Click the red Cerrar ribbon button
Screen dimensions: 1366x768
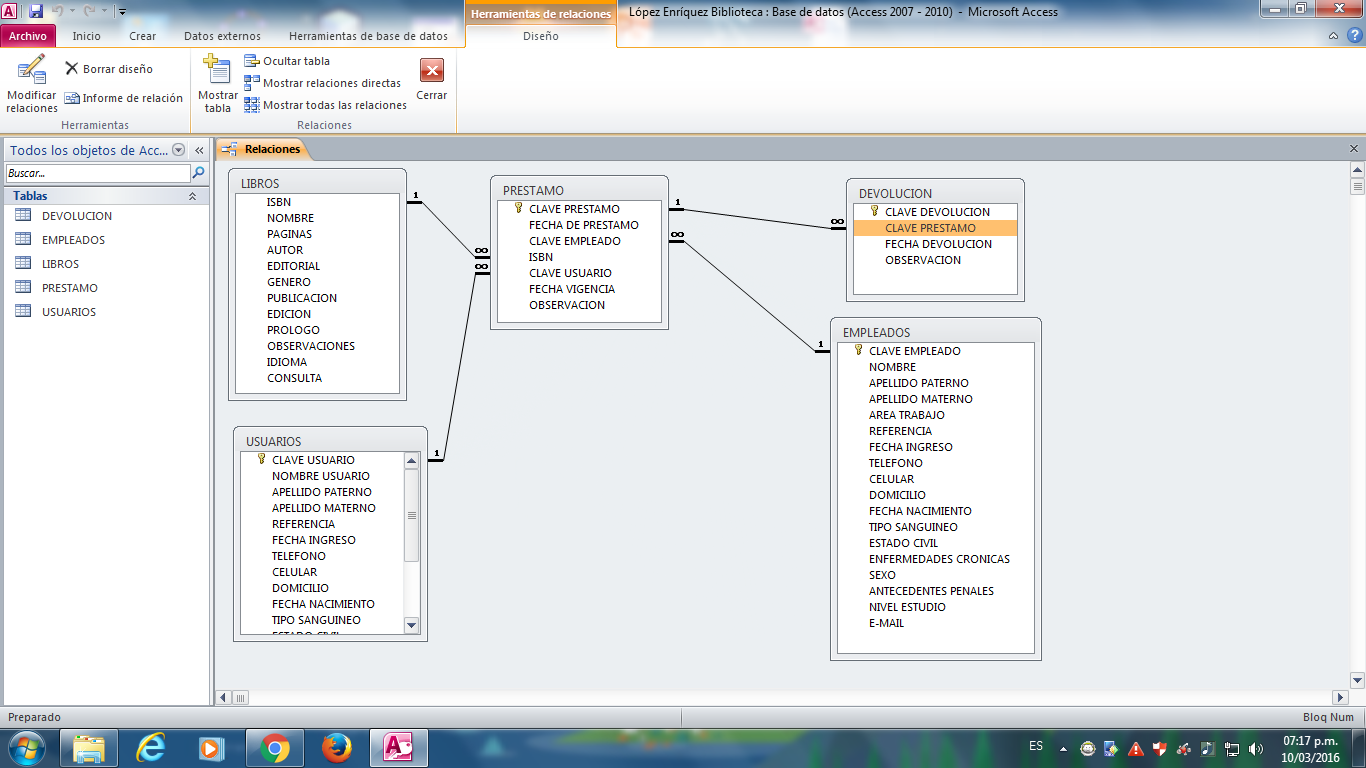tap(431, 70)
